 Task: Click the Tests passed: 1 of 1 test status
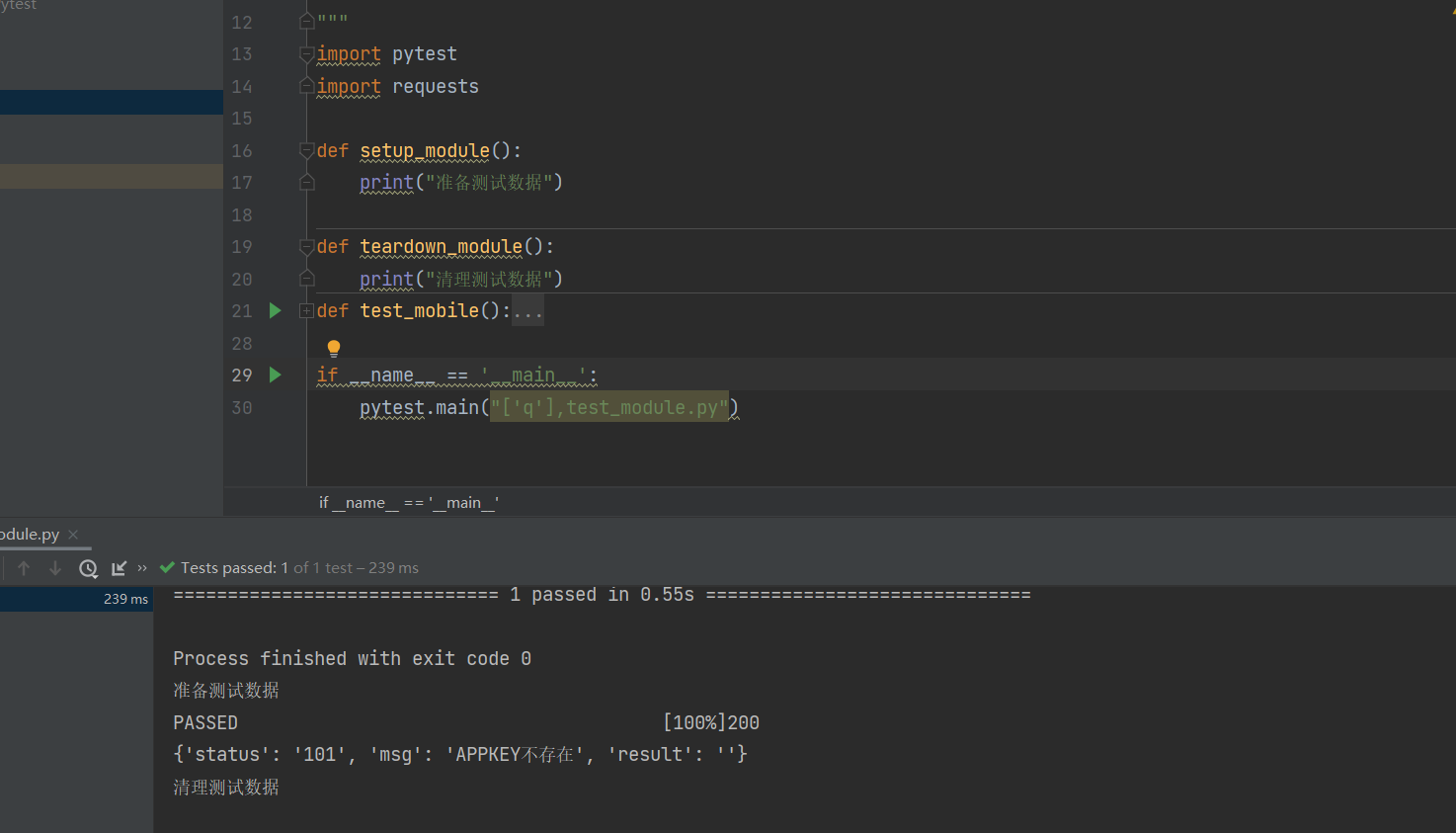pyautogui.click(x=299, y=567)
